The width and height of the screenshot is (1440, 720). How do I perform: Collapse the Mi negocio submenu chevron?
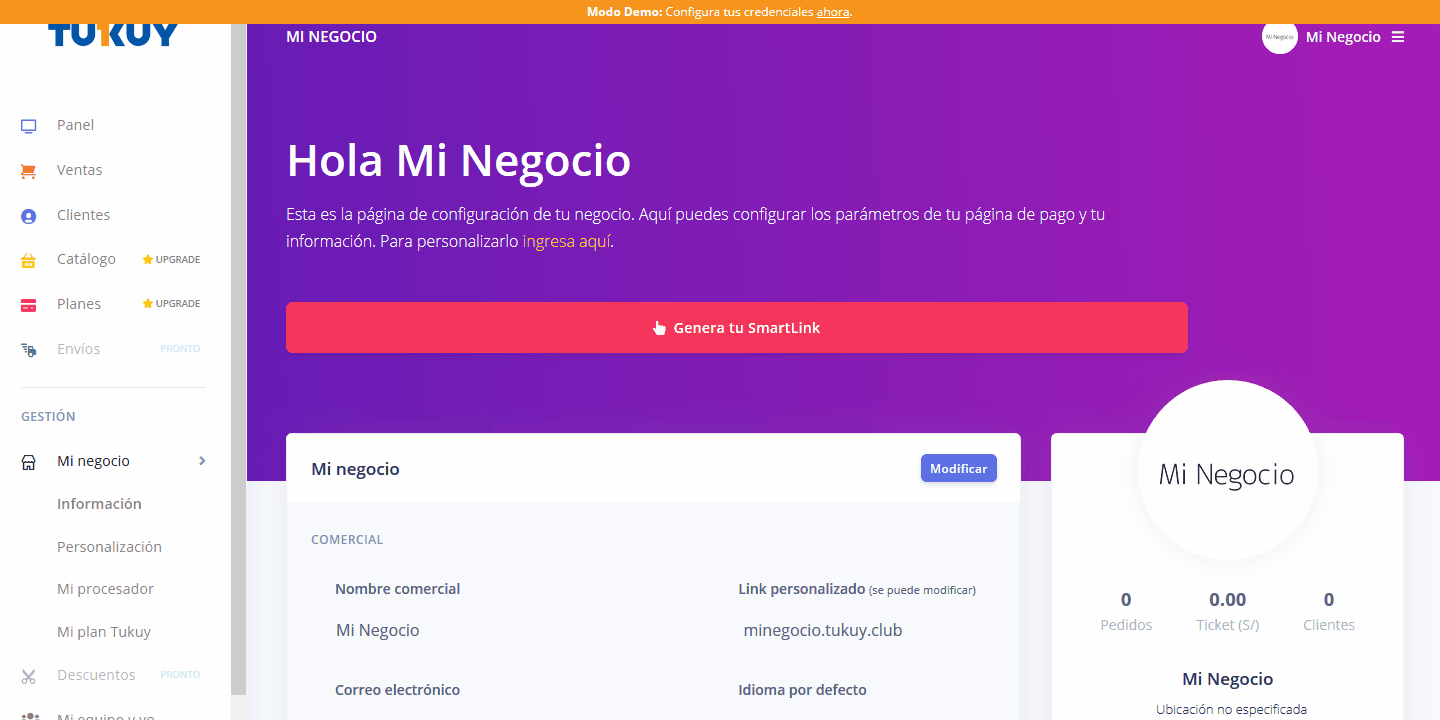tap(202, 461)
